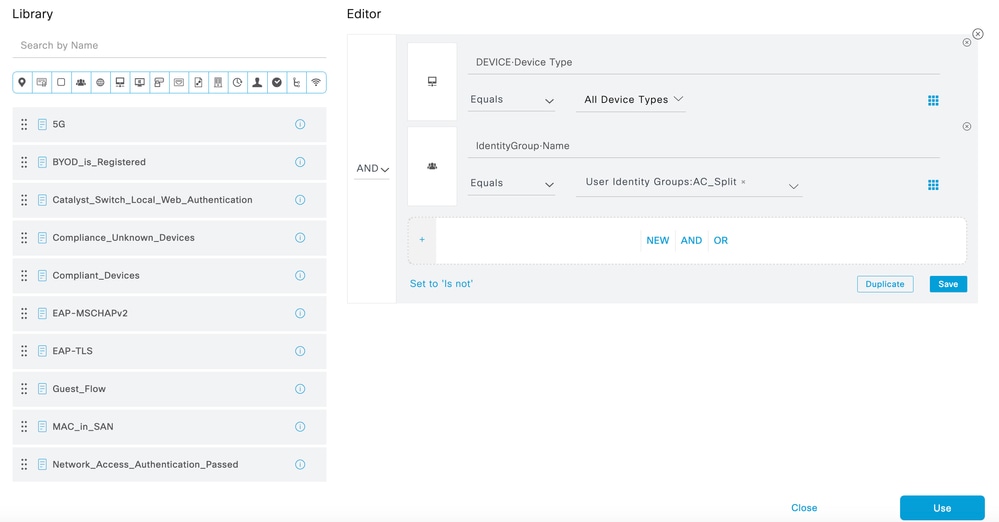Viewport: 999px width, 522px height.
Task: Filter library by document file icon
Action: [x=198, y=82]
